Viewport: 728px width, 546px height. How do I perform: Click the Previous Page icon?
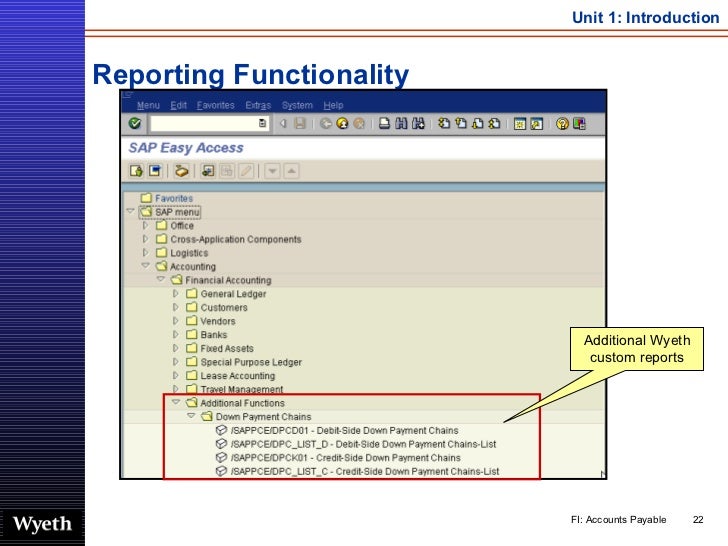[x=461, y=124]
